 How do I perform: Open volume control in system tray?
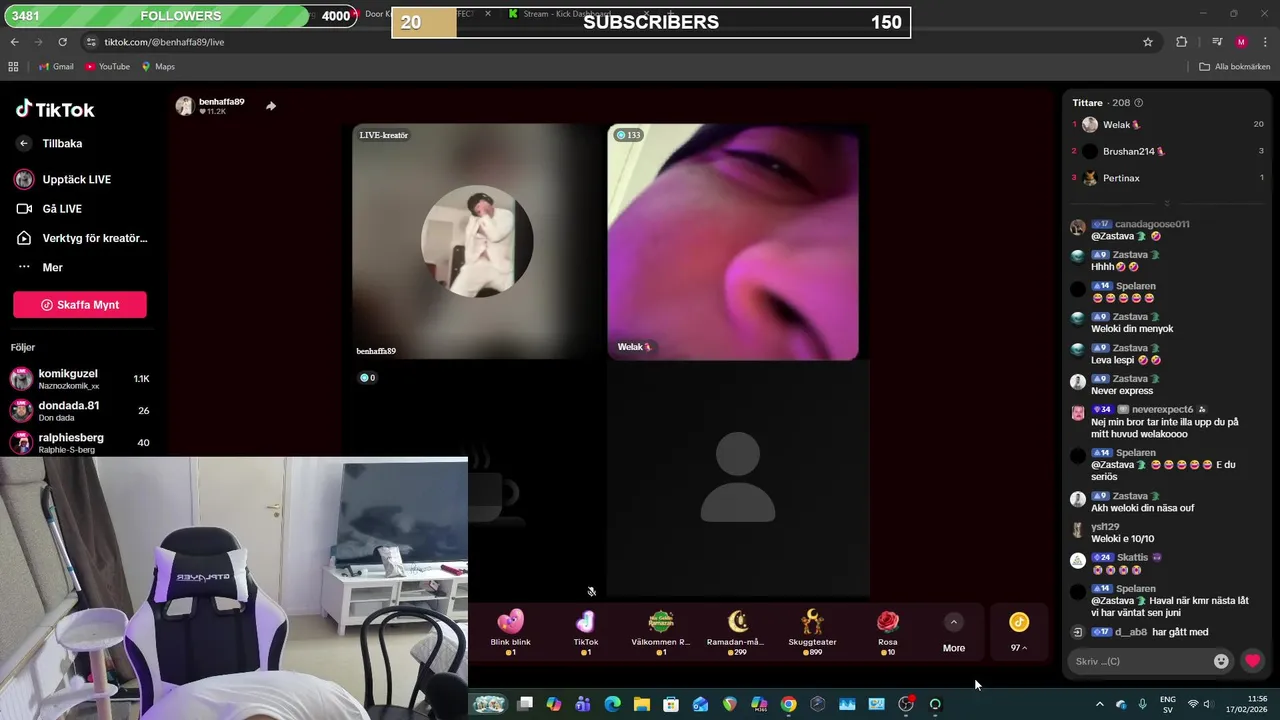tap(1207, 704)
